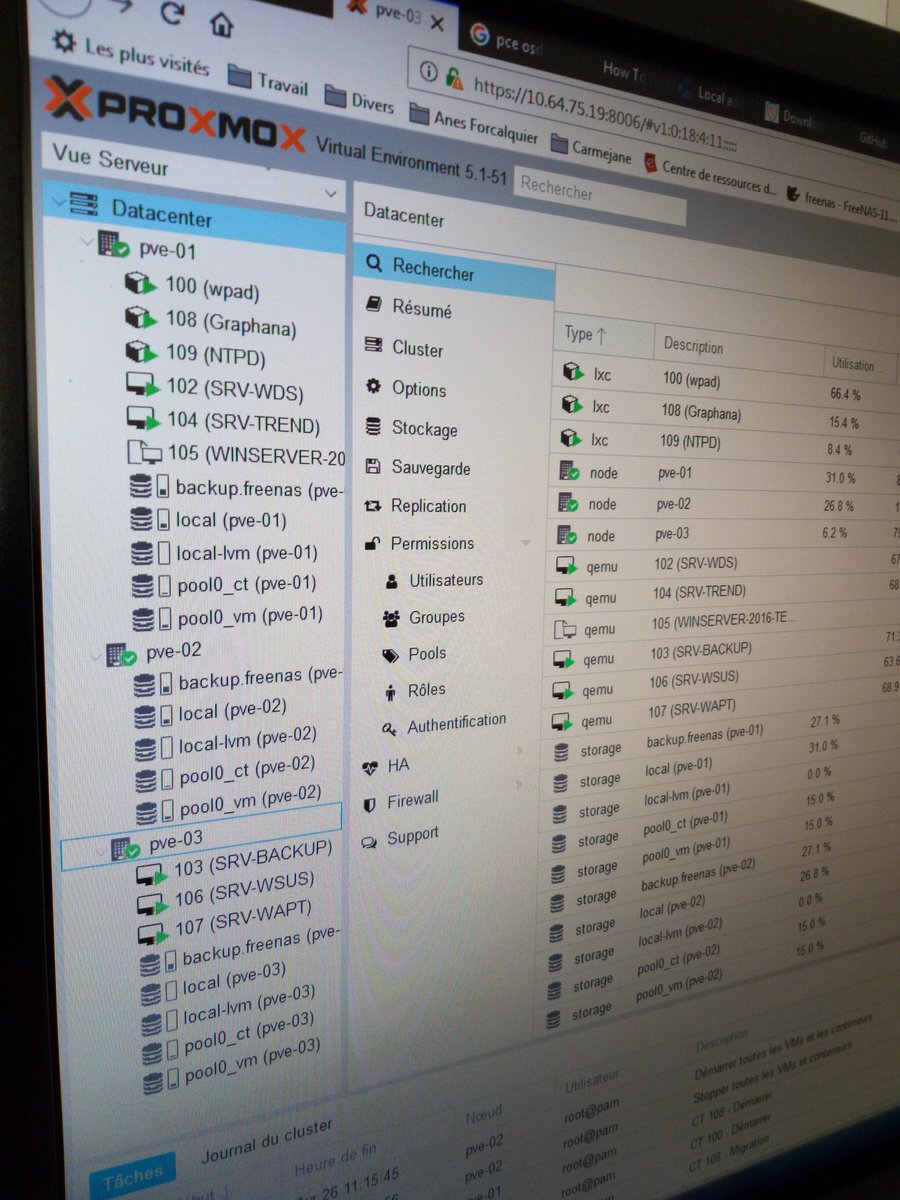
Task: Select the Journal du cluster tab
Action: tap(266, 1142)
